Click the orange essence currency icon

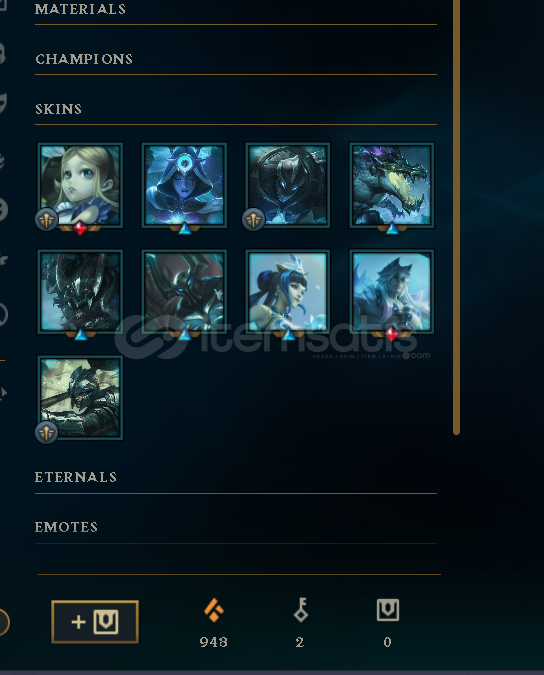[x=214, y=610]
